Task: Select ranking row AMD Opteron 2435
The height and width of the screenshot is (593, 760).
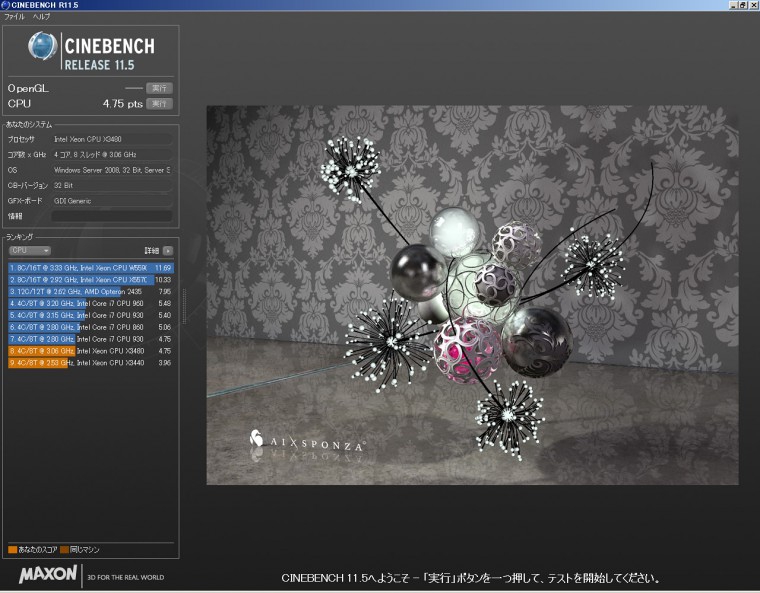Action: [x=91, y=291]
